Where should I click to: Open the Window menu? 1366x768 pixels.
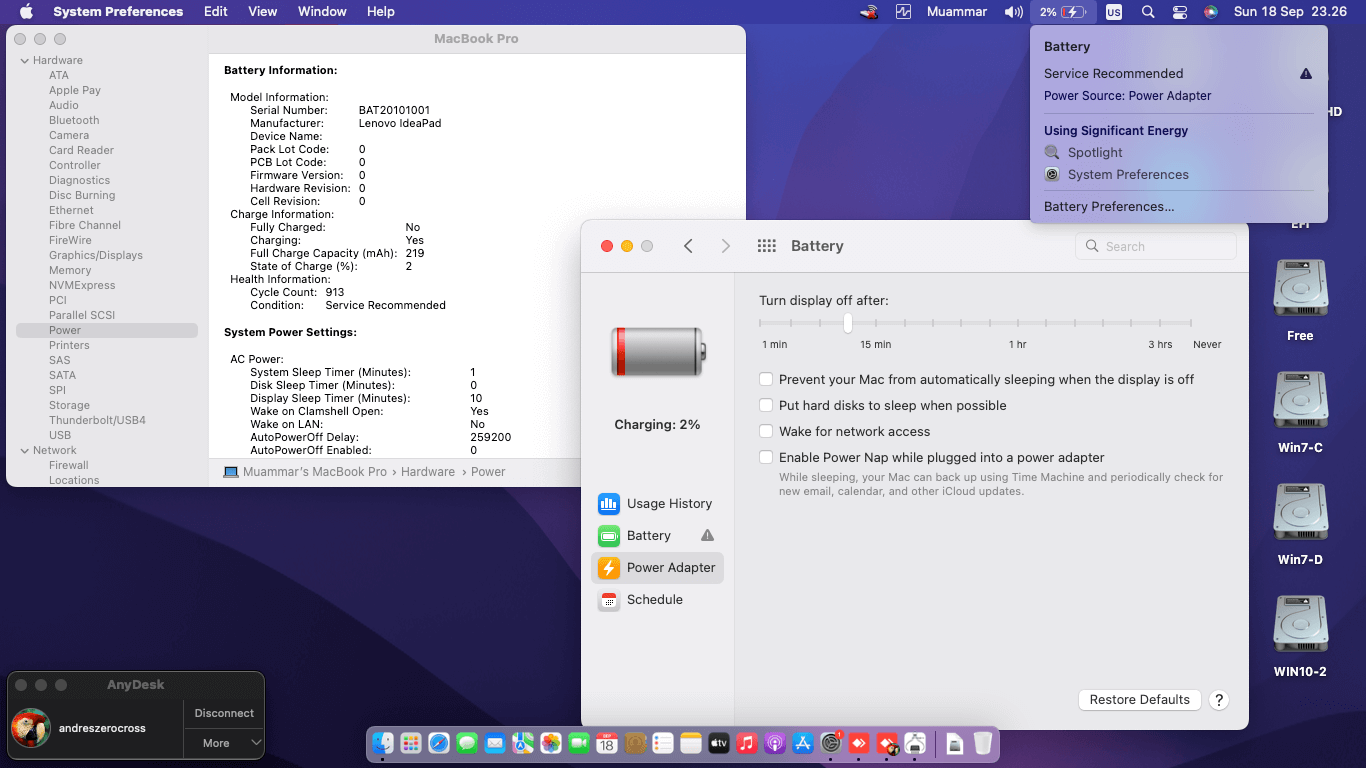(x=322, y=12)
